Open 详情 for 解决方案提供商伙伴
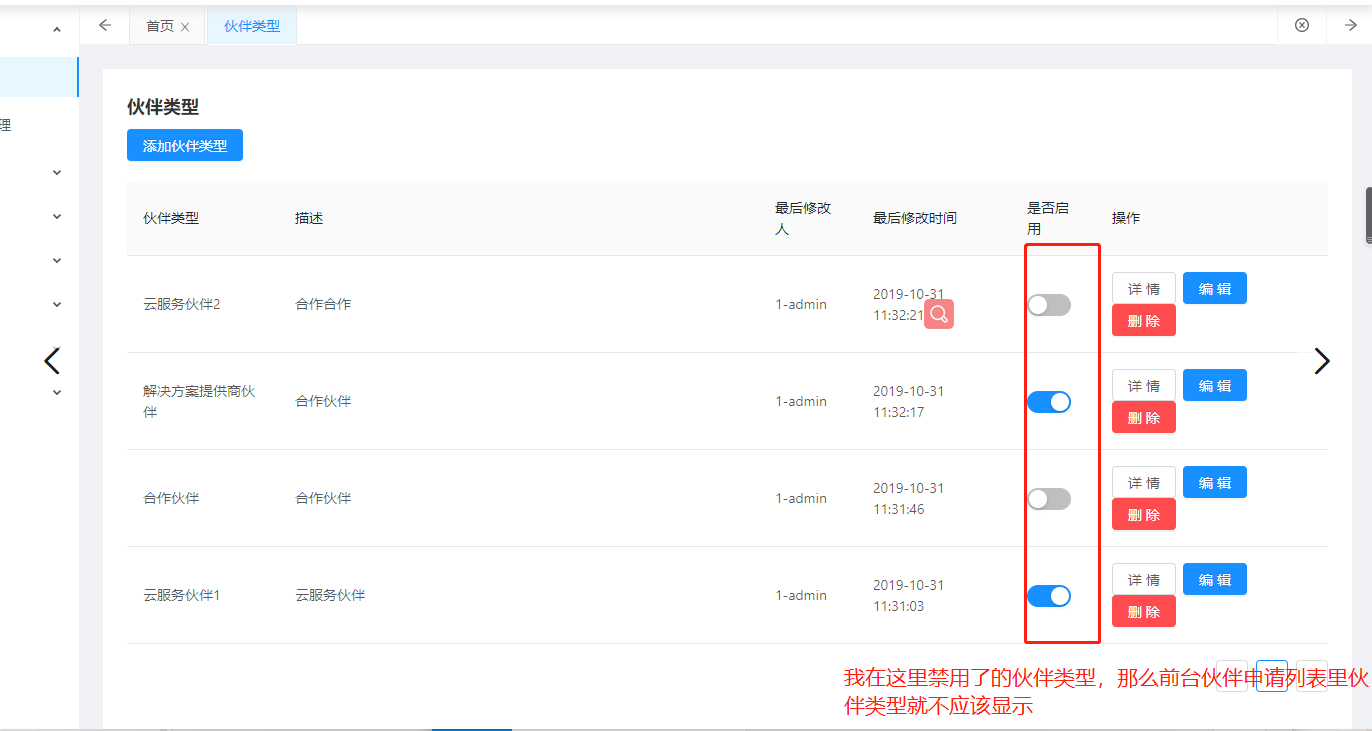 [1144, 386]
